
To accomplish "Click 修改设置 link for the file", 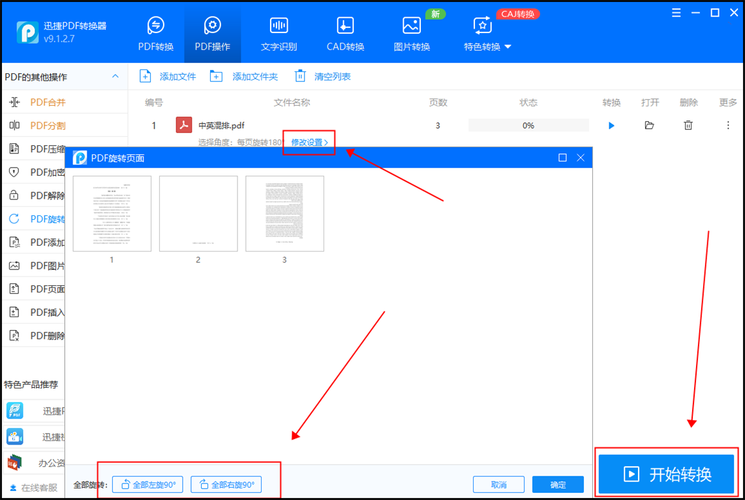I will 309,143.
